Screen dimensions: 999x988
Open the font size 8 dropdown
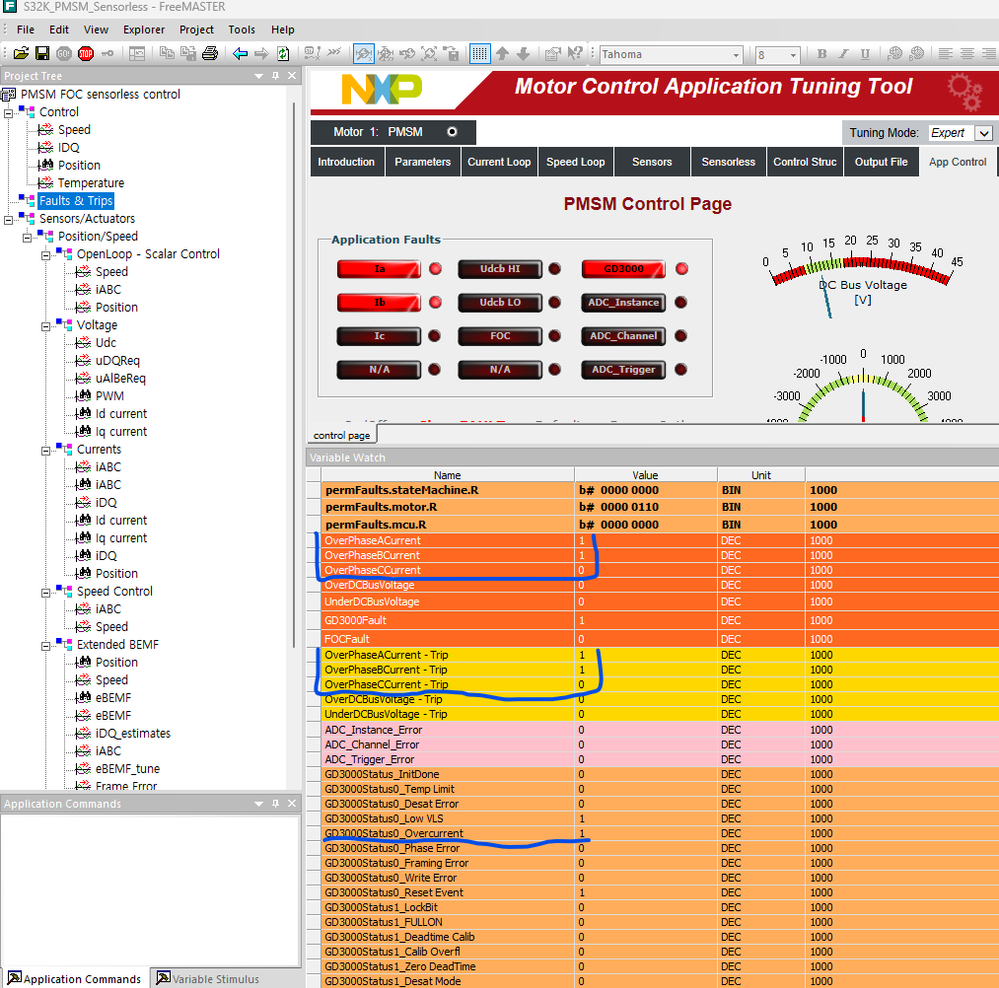click(x=793, y=55)
